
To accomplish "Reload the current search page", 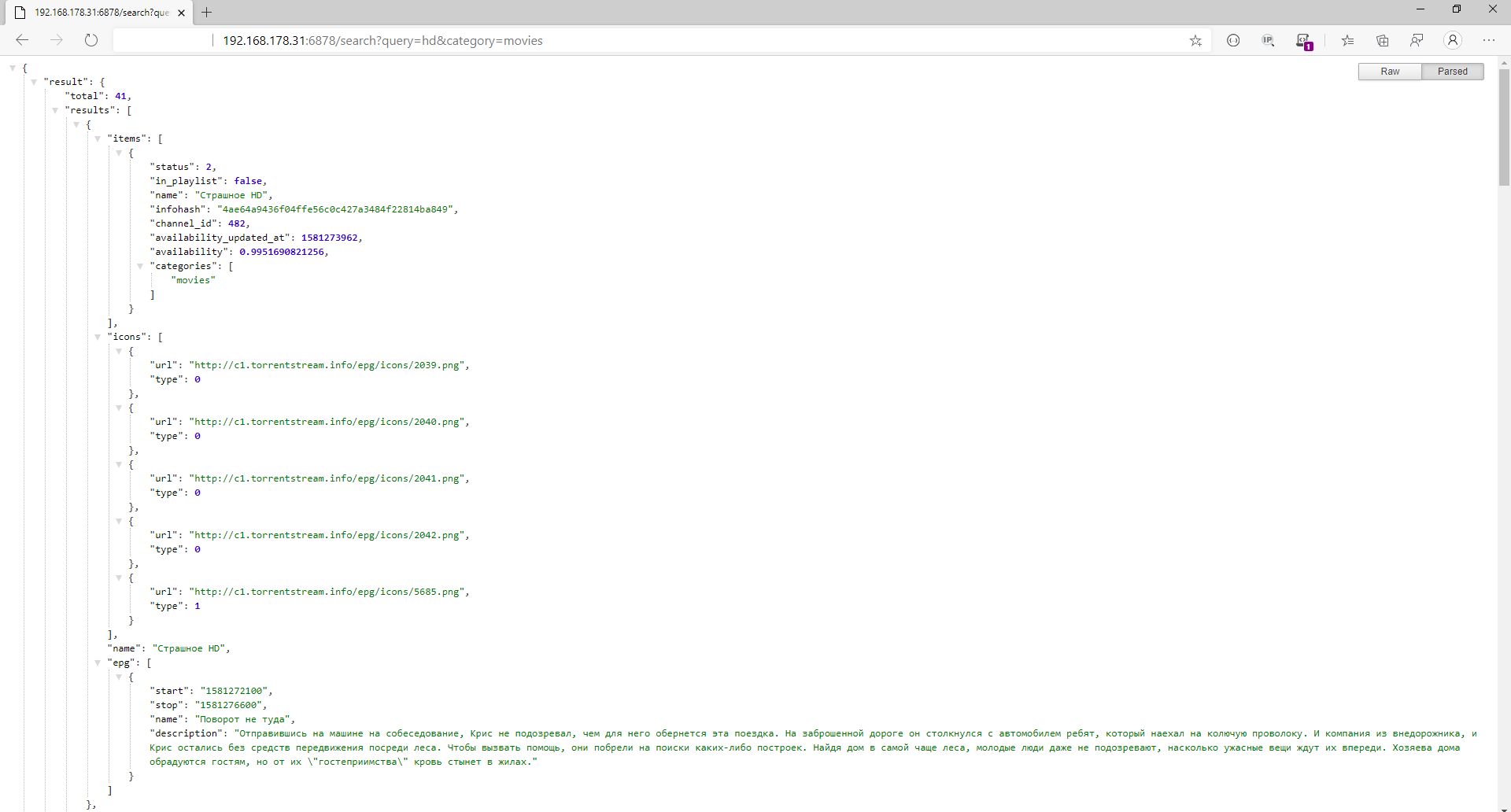I will (x=91, y=40).
